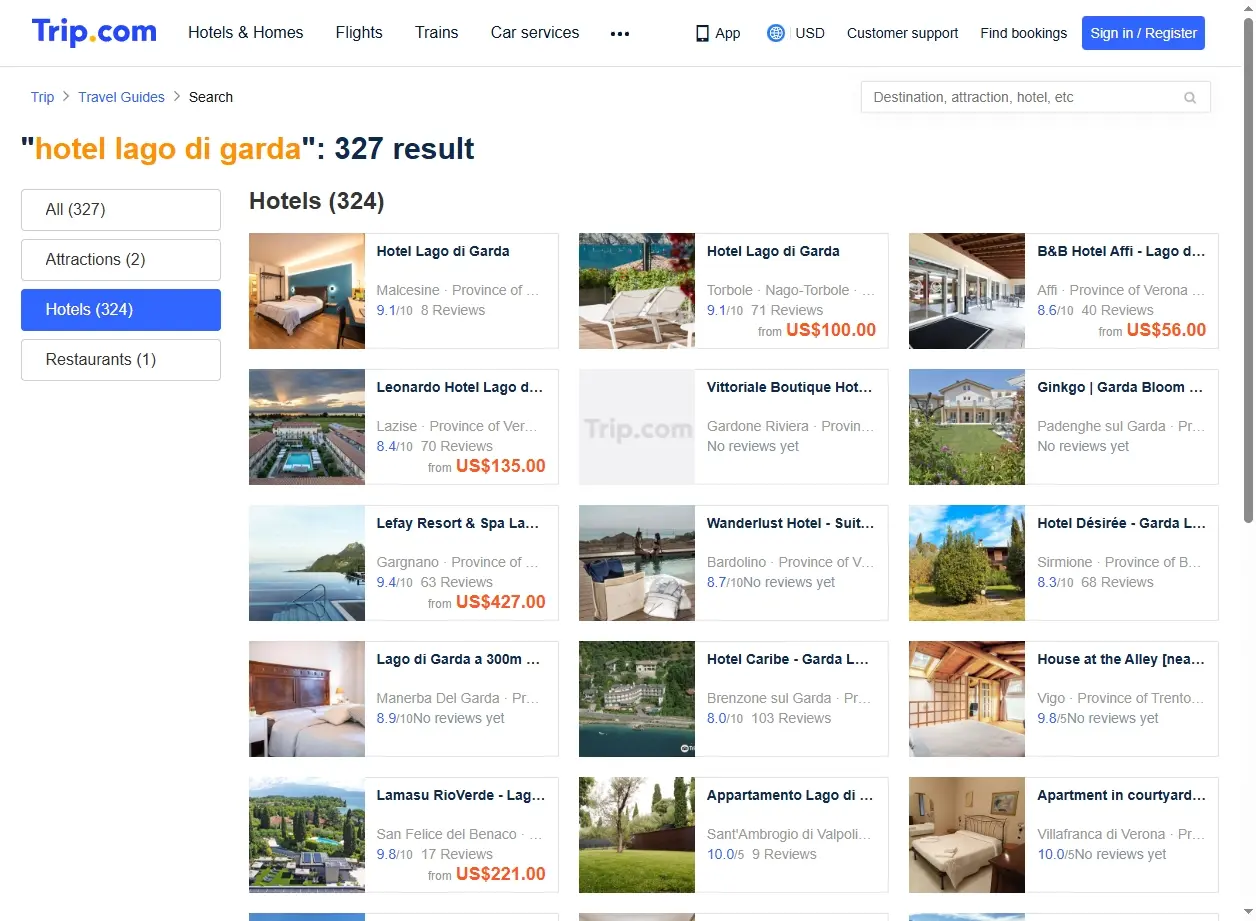Open Apartment in courtyard thumbnail
The width and height of the screenshot is (1256, 921).
pyautogui.click(x=967, y=835)
